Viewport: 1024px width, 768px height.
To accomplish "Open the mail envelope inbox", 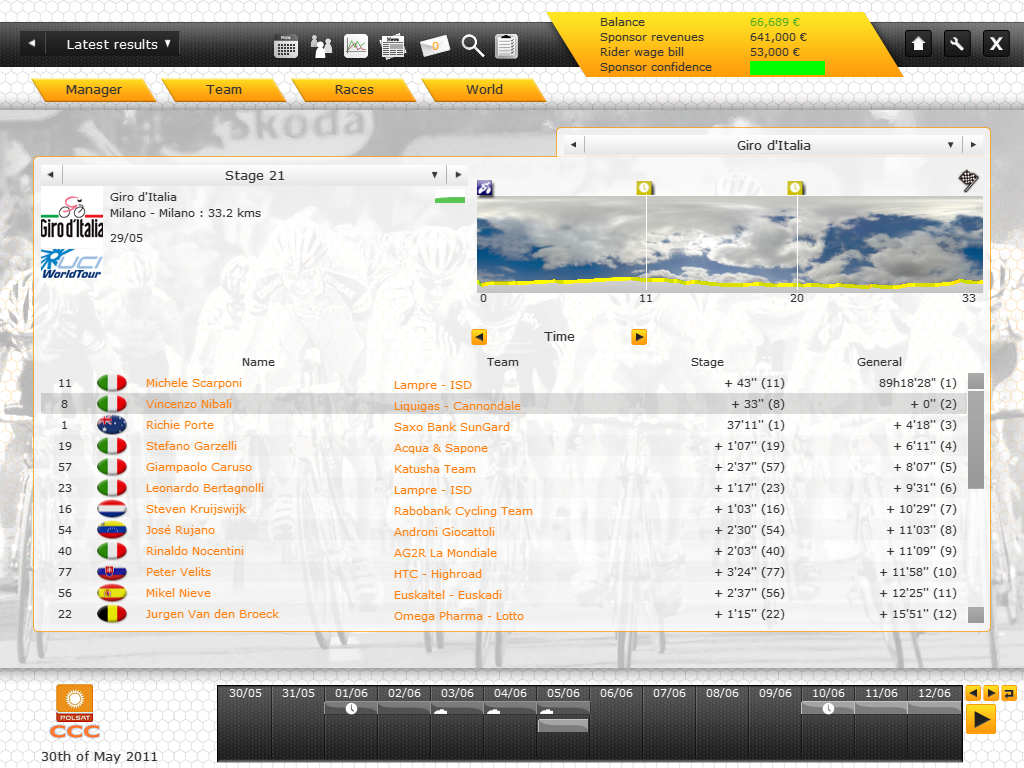I will (435, 46).
